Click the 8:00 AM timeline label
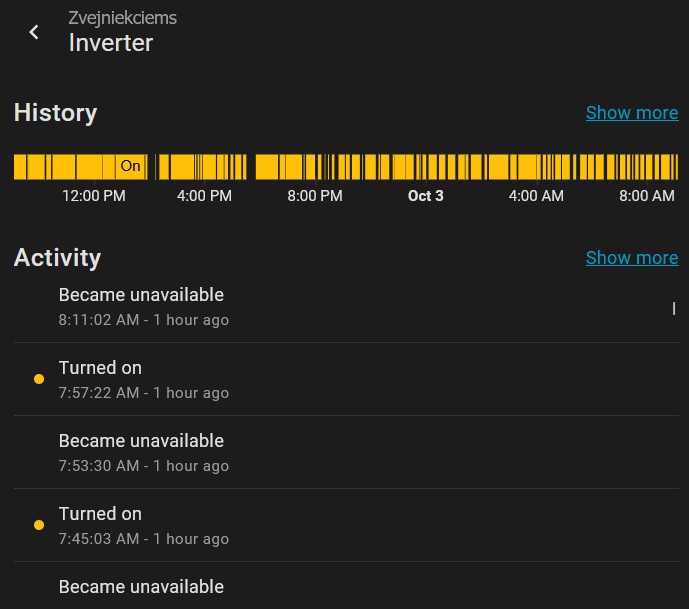689x609 pixels. click(x=647, y=196)
